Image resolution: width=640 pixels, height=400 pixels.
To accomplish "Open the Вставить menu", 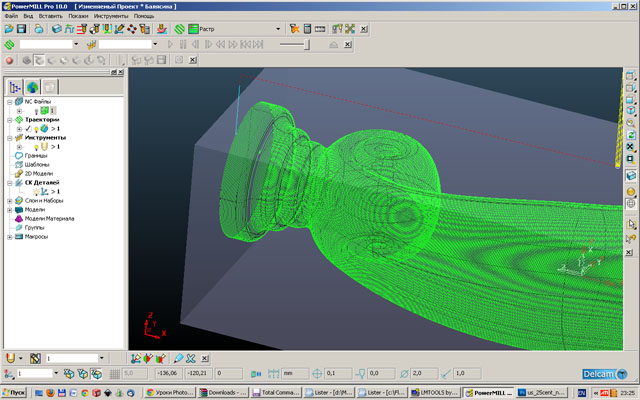I will pyautogui.click(x=51, y=16).
